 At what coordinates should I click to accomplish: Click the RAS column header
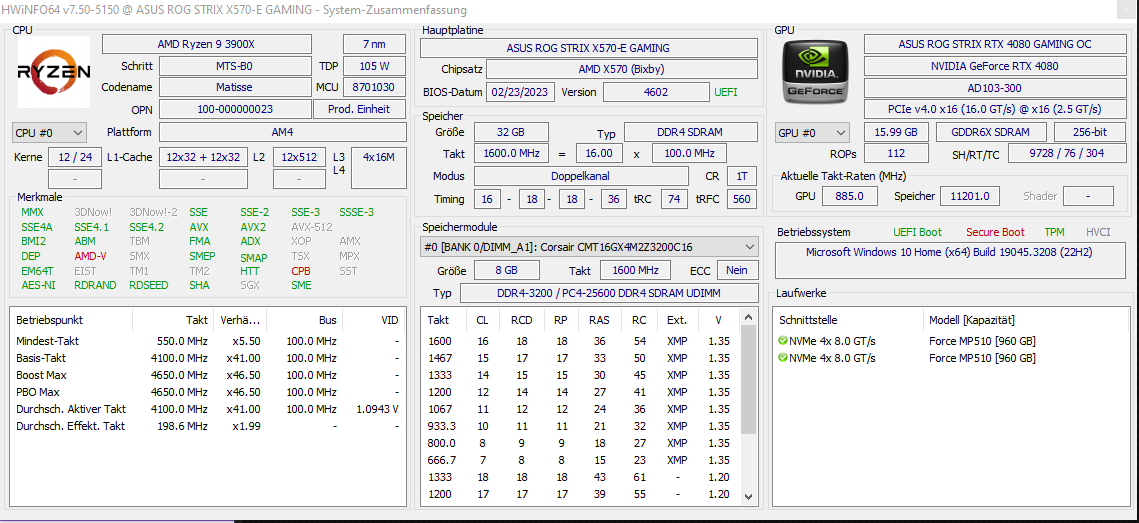coord(599,320)
